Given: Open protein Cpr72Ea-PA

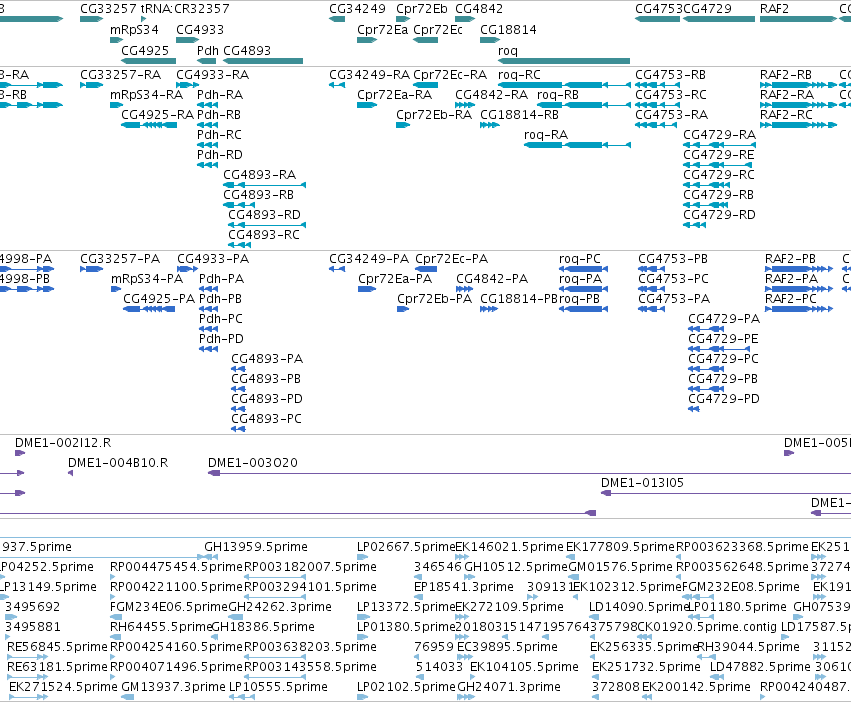Looking at the screenshot, I should [x=395, y=279].
